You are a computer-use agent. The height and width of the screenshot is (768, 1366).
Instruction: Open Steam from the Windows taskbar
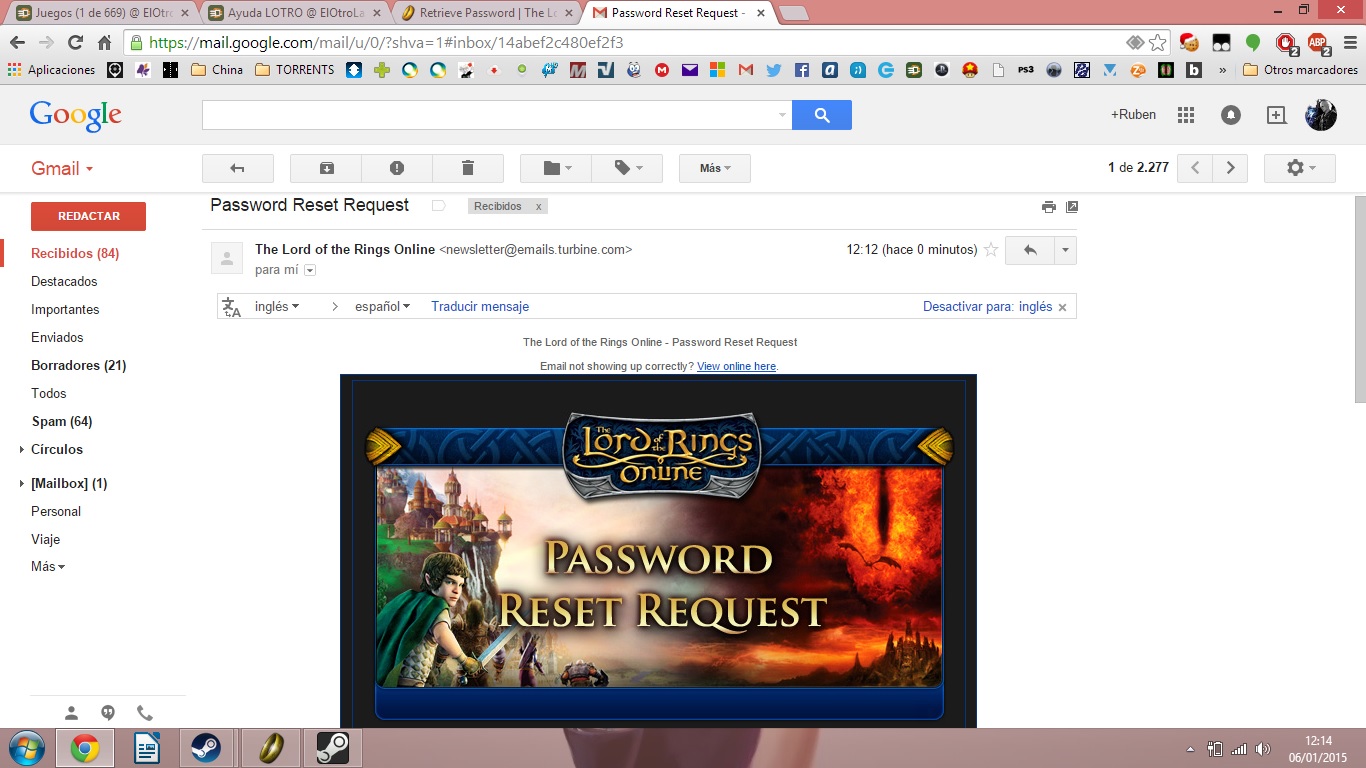[206, 748]
